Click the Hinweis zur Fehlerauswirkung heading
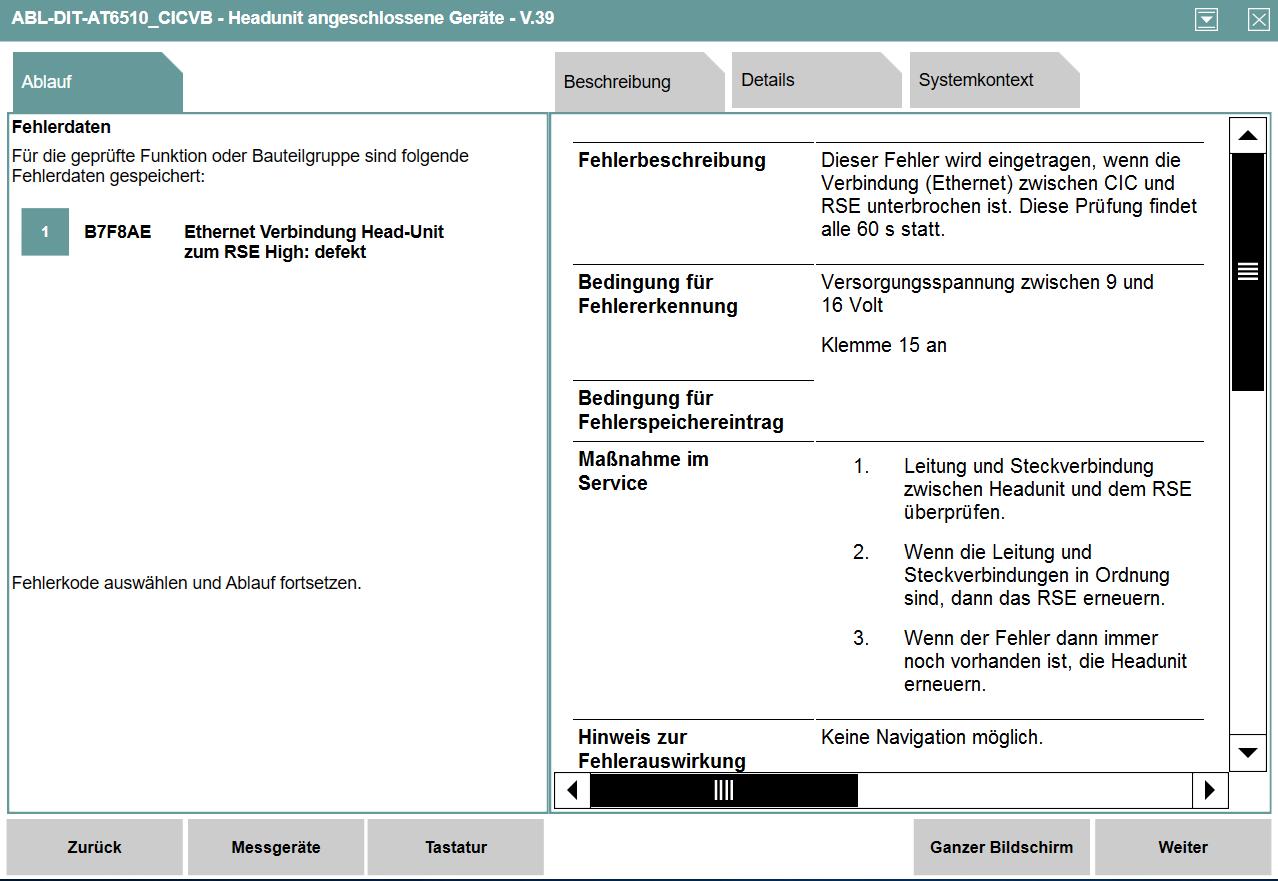The width and height of the screenshot is (1278, 881). pyautogui.click(x=662, y=749)
